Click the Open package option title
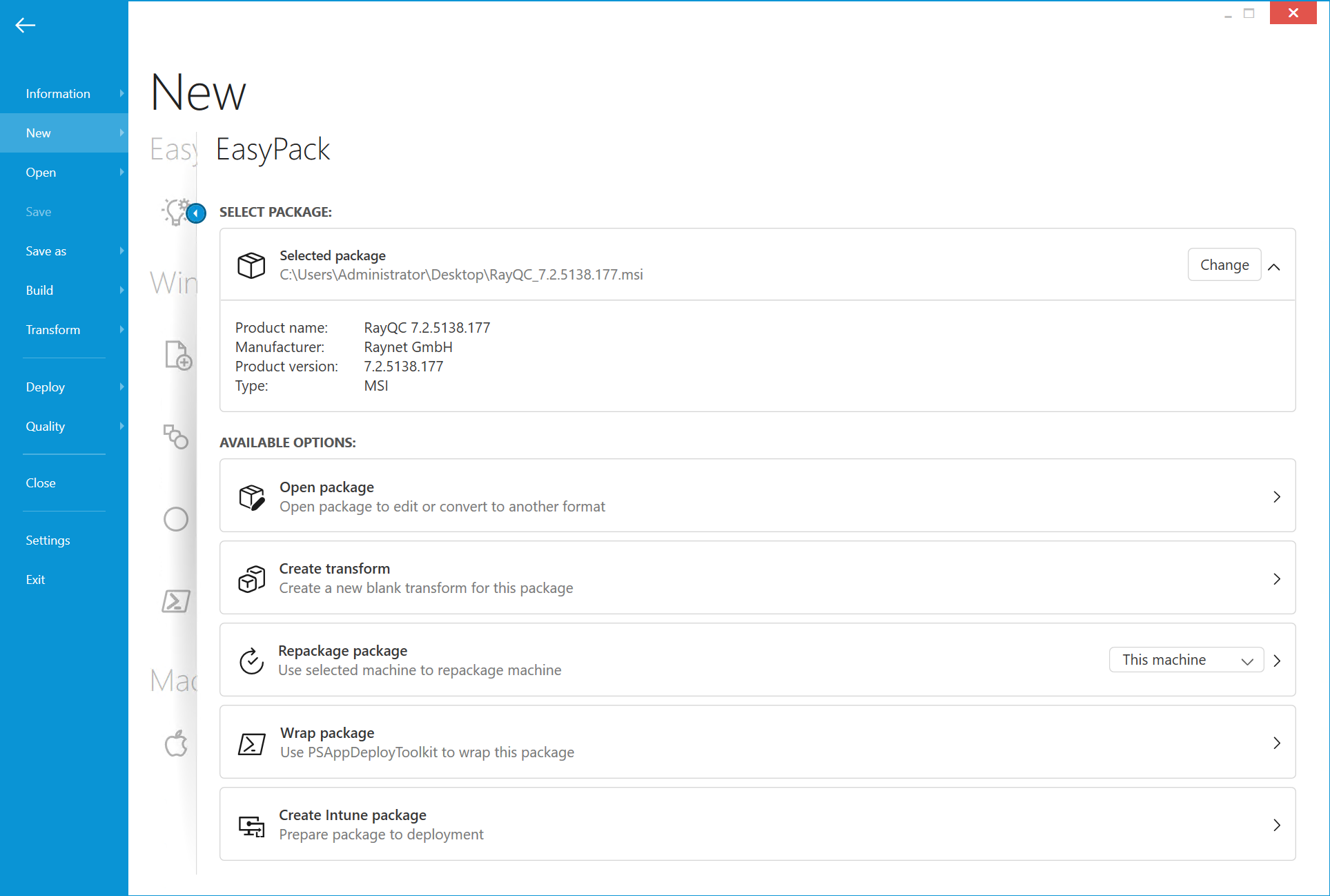The image size is (1330, 896). 326,487
